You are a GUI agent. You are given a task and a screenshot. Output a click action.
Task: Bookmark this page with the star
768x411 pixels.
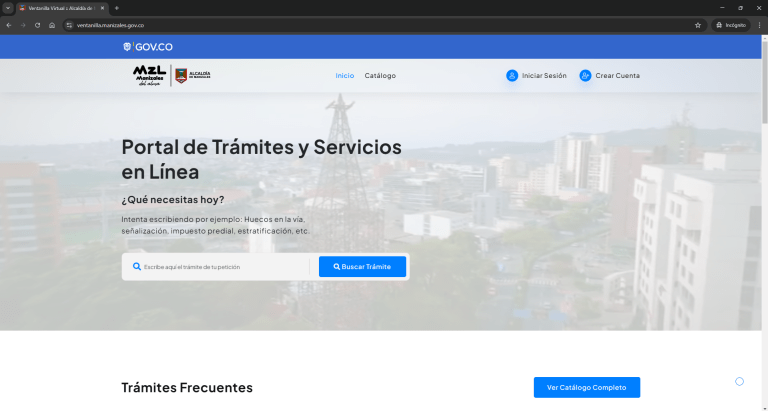click(698, 25)
